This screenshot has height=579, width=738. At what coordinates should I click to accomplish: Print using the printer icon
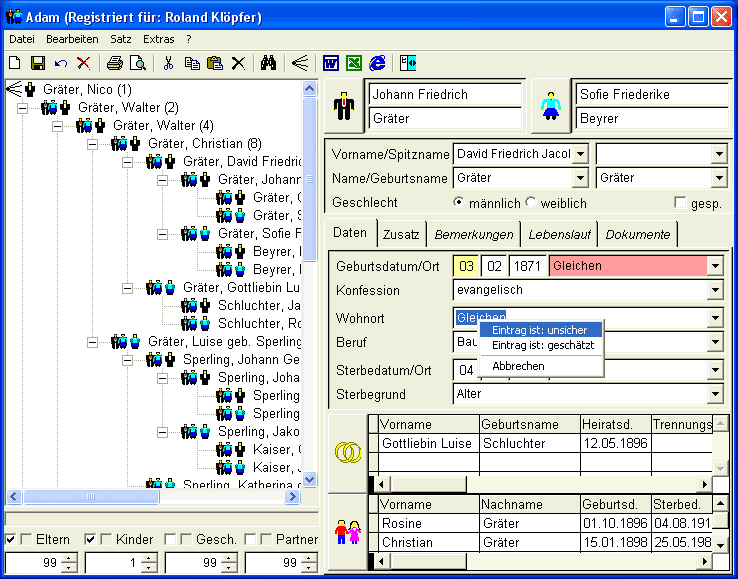114,63
